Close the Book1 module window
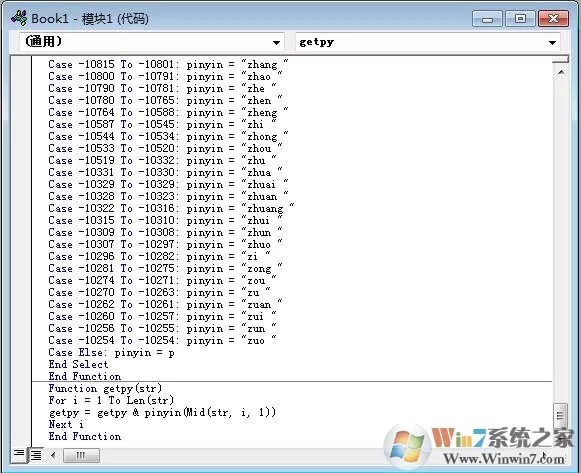Screen dimensions: 581x473 (x=553, y=18)
